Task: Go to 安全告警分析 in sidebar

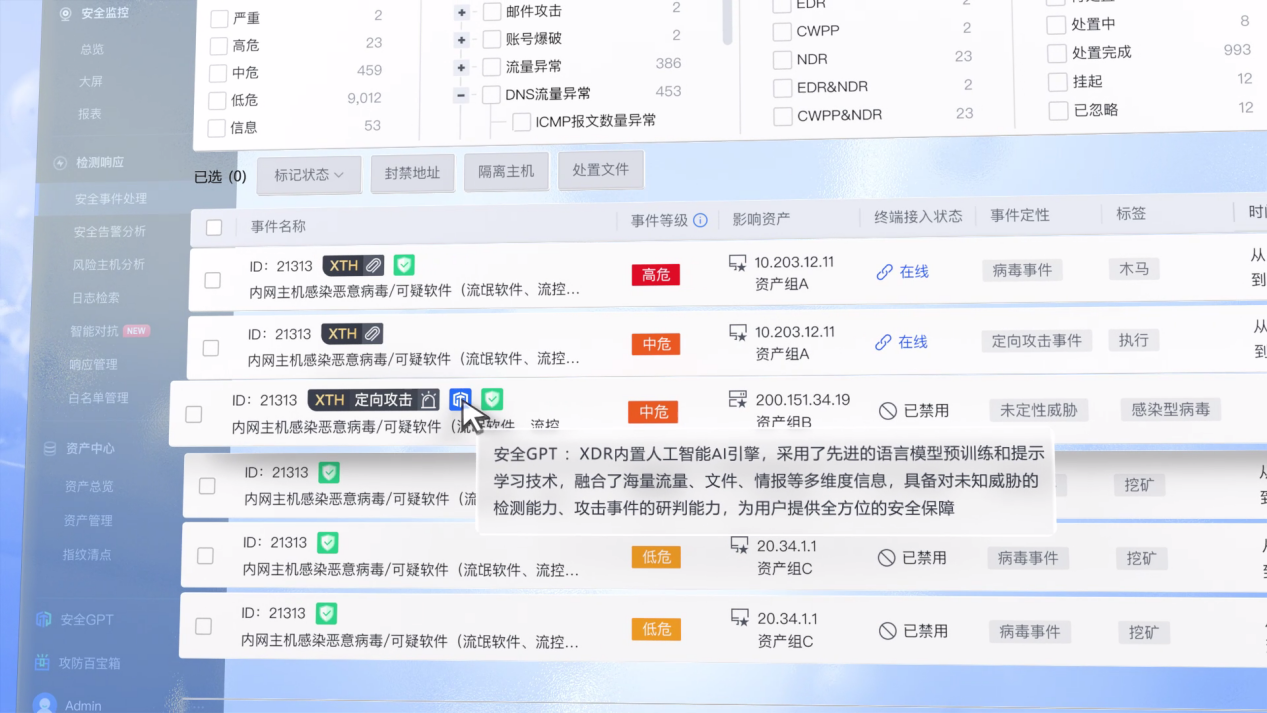Action: point(109,231)
